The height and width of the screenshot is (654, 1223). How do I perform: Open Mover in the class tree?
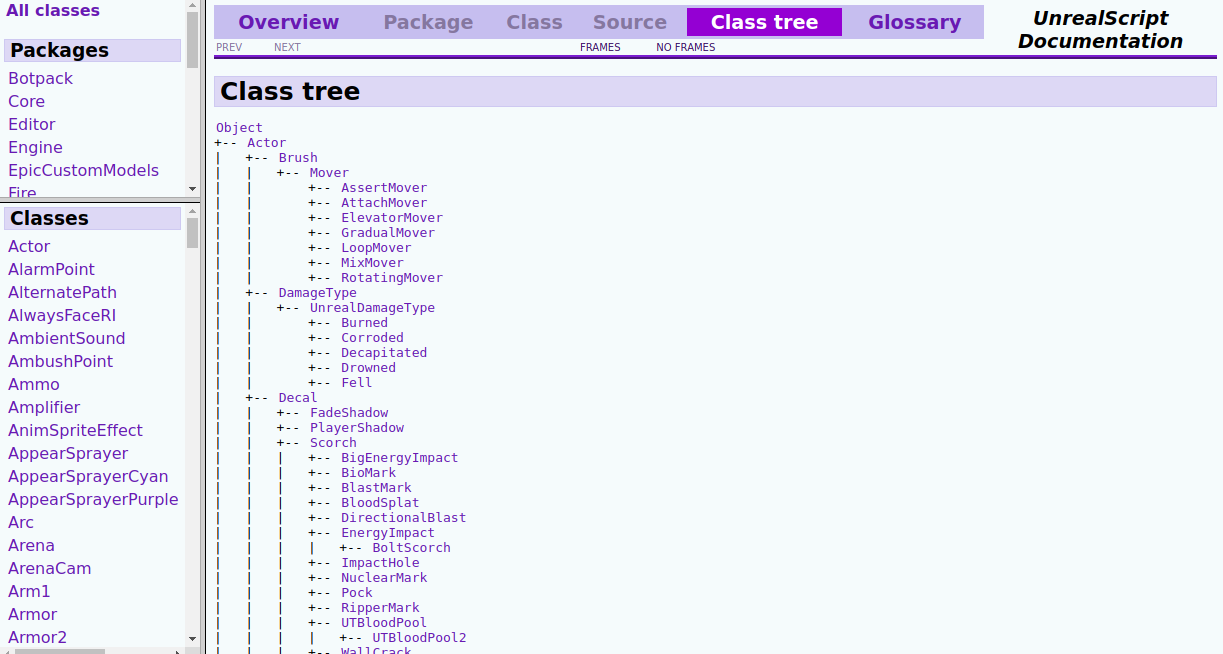[x=329, y=172]
